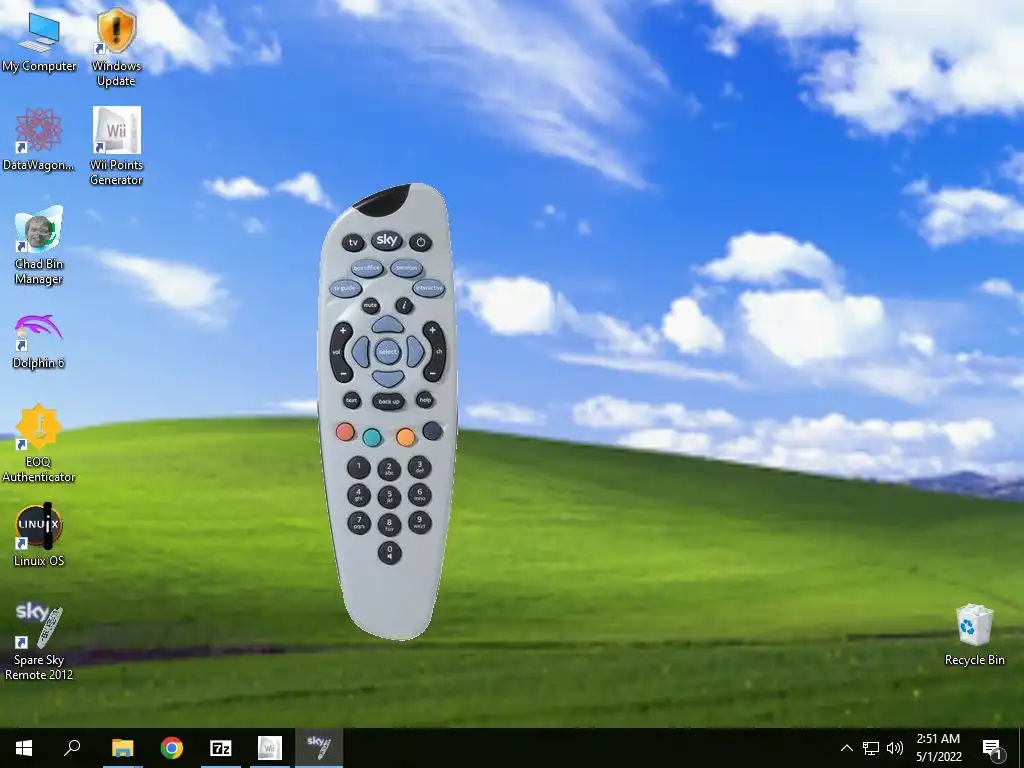Open the network status tray icon
Image resolution: width=1024 pixels, height=768 pixels.
pyautogui.click(x=871, y=748)
